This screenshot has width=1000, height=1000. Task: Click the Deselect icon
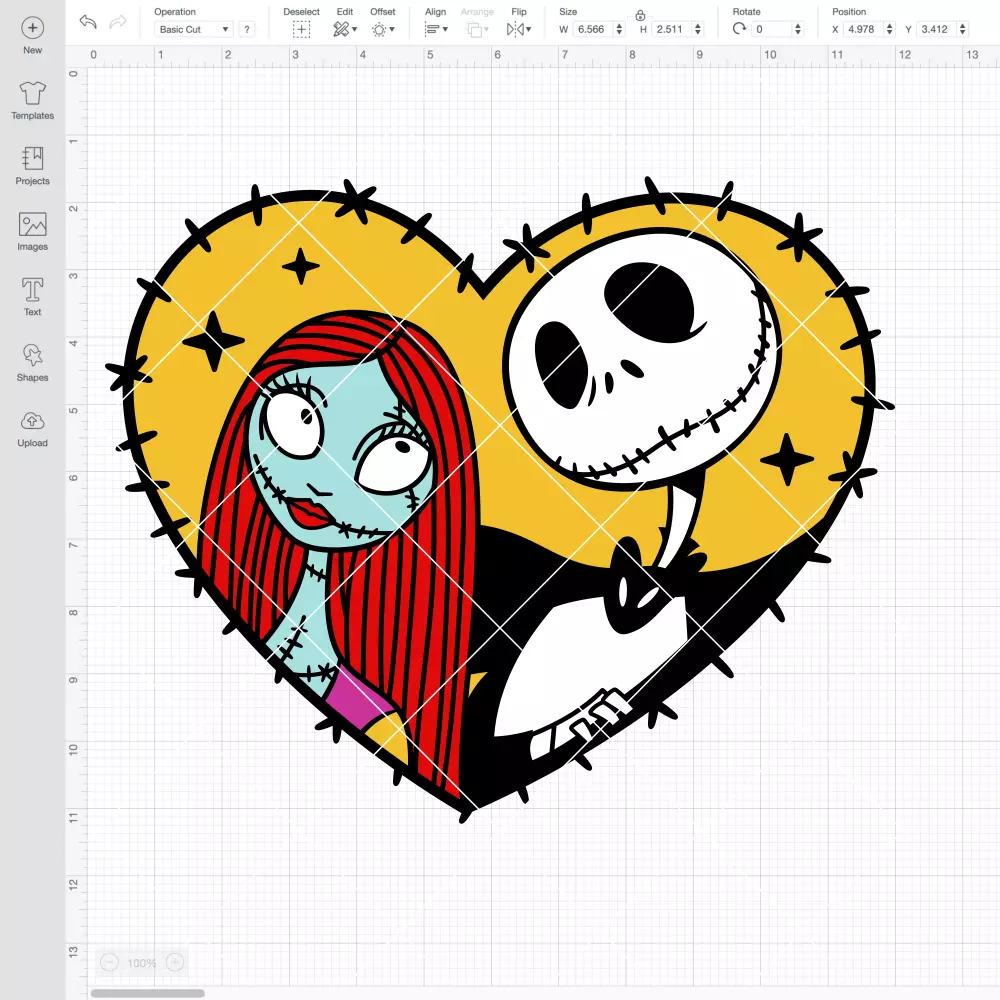[x=301, y=29]
